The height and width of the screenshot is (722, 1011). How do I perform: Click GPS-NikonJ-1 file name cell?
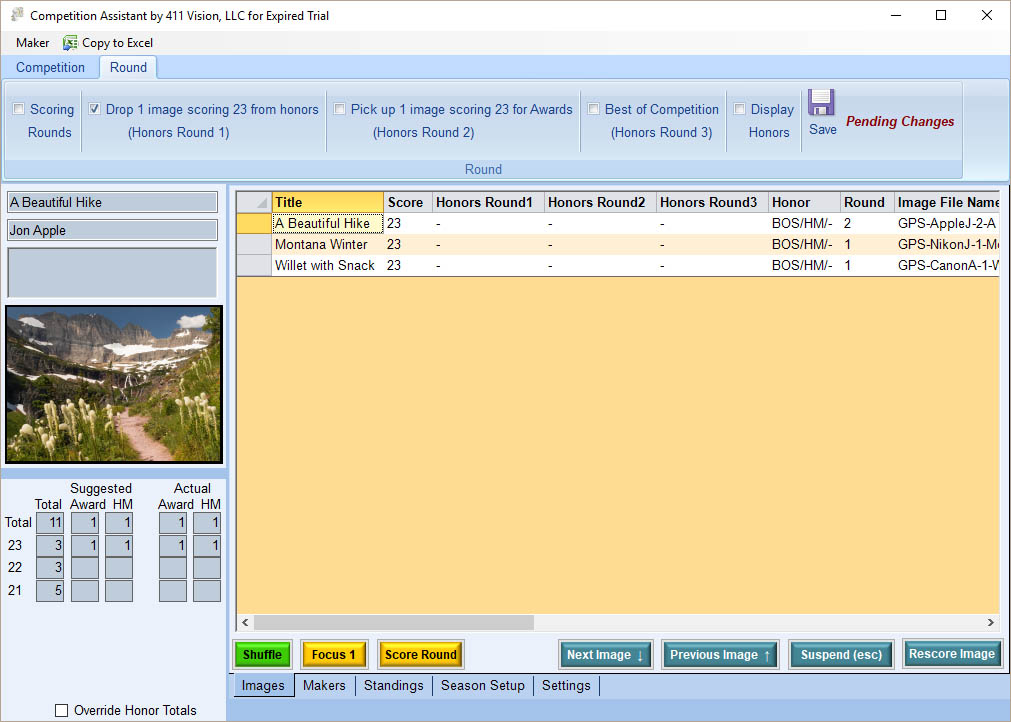coord(947,244)
